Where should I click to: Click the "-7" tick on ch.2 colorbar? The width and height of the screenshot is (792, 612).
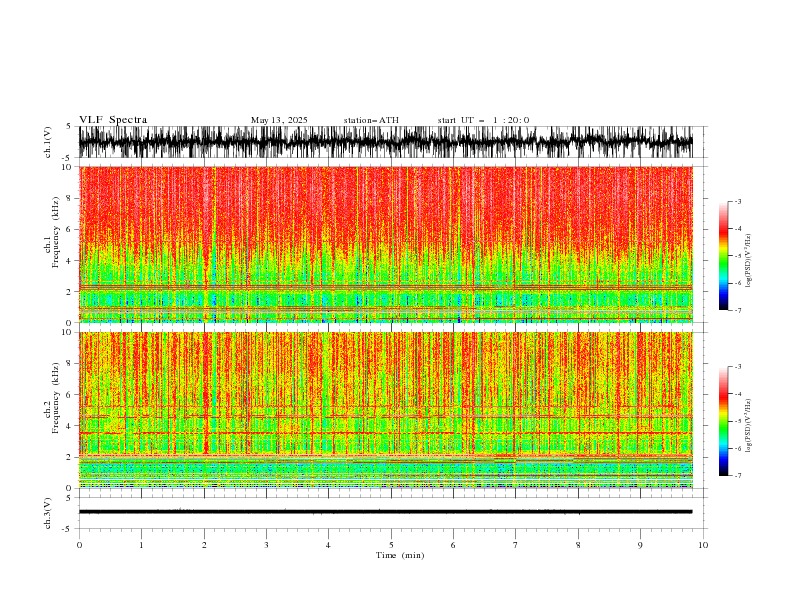click(x=738, y=476)
